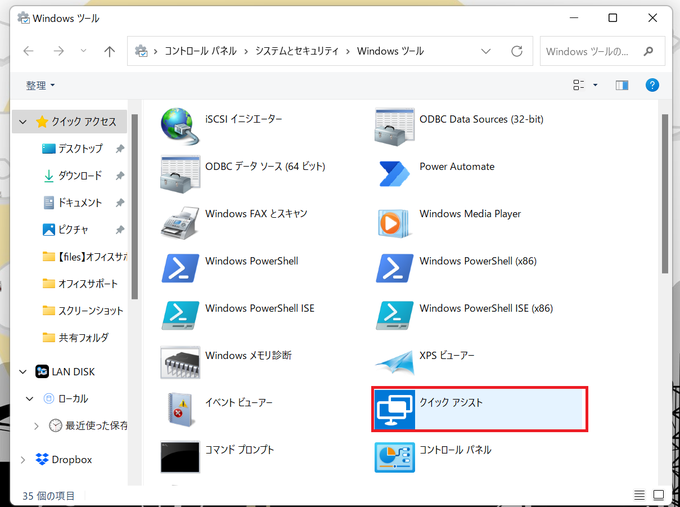Open the address bar history dropdown
Viewport: 680px width, 507px height.
click(x=486, y=51)
